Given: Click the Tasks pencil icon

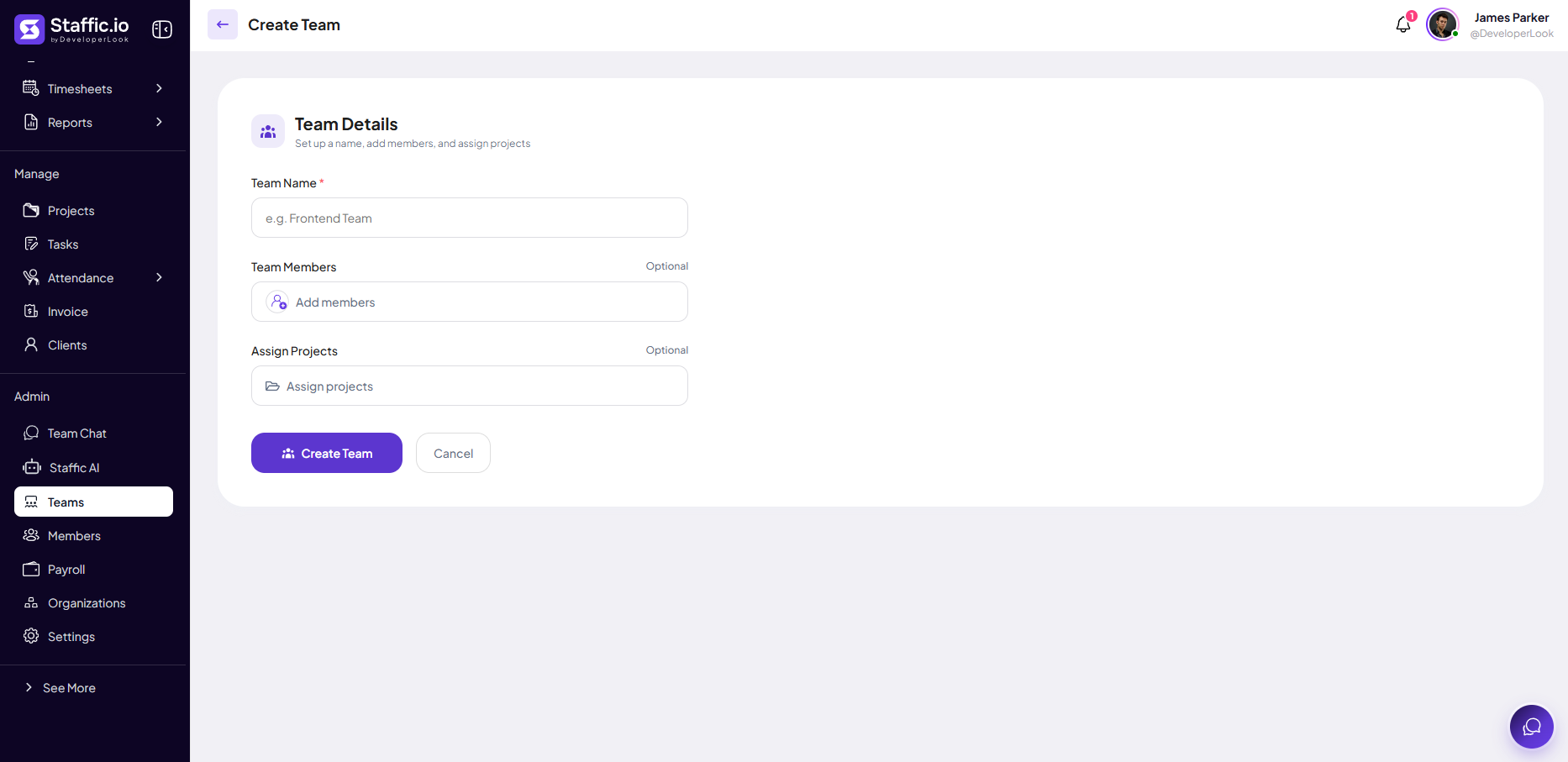Looking at the screenshot, I should [31, 244].
